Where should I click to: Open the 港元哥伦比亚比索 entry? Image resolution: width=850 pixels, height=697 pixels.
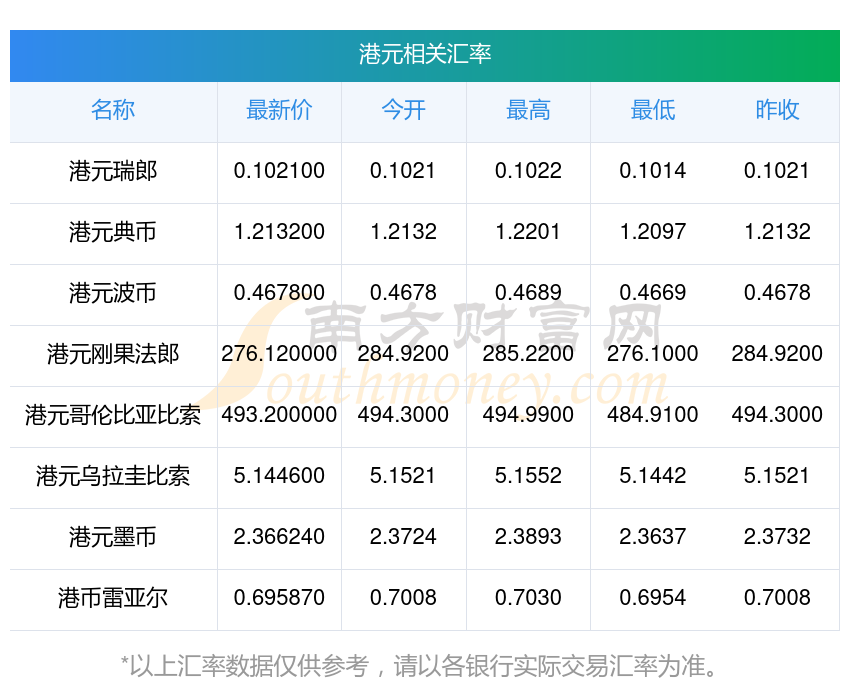click(113, 415)
